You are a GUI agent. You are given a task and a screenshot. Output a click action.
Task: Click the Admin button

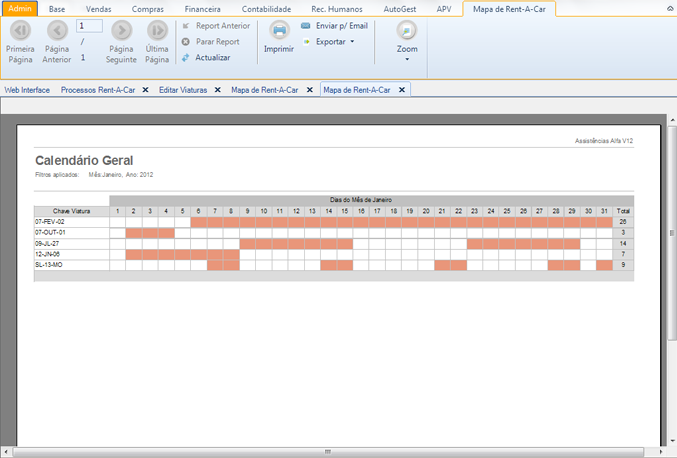[x=21, y=8]
